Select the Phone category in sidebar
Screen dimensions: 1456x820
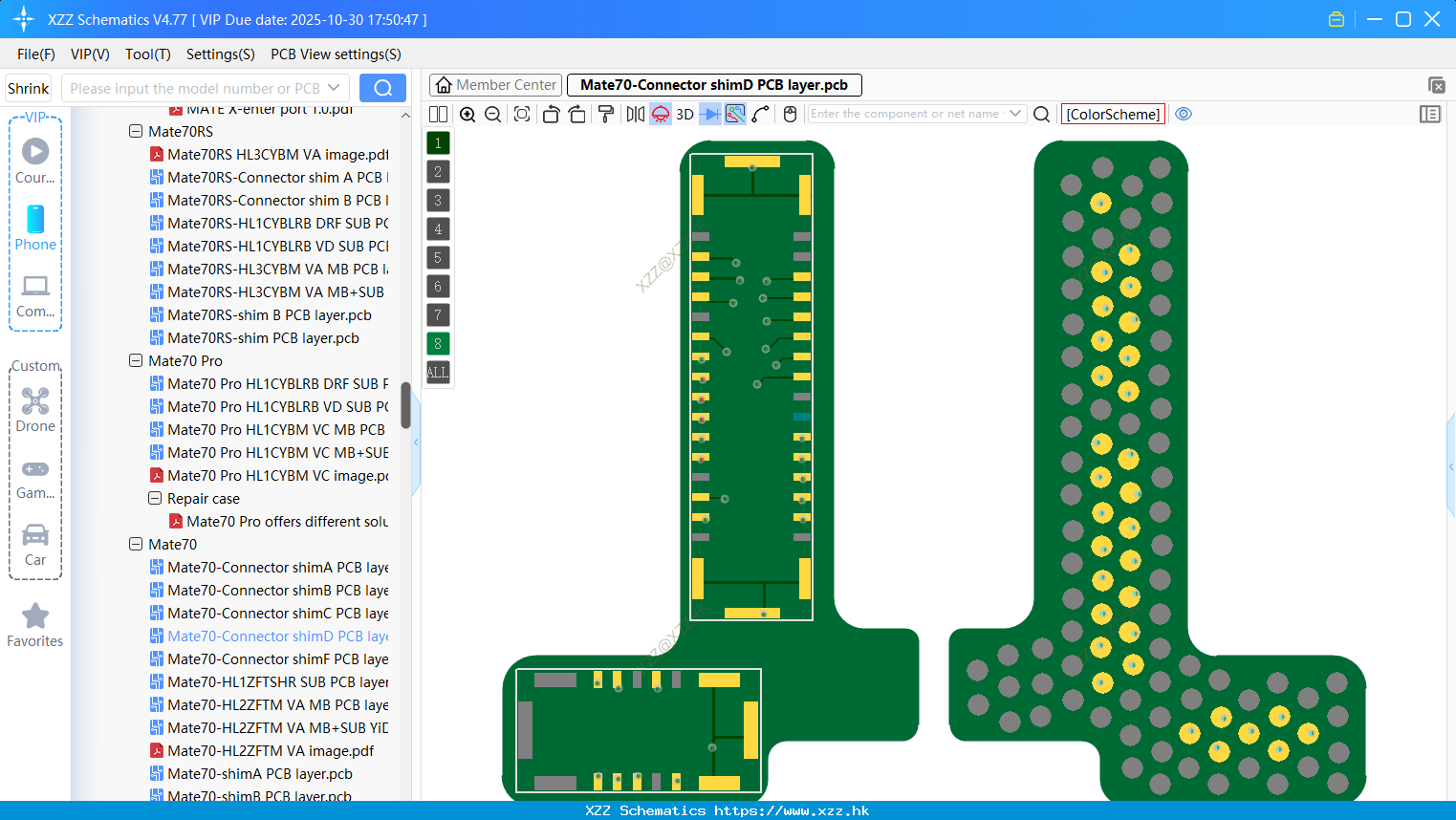point(35,227)
